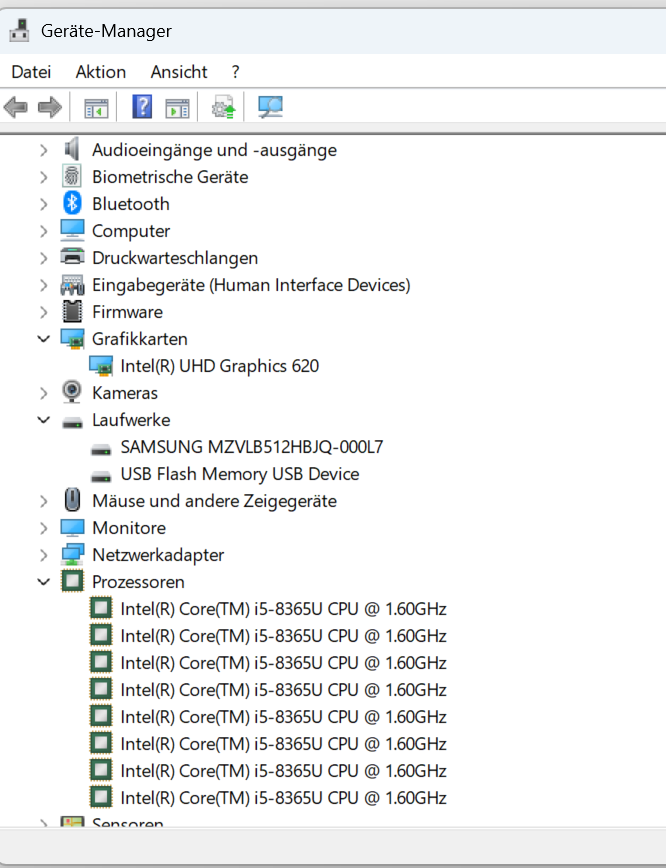This screenshot has height=868, width=666.
Task: Expand the Netzwerkadapter category
Action: [x=44, y=555]
